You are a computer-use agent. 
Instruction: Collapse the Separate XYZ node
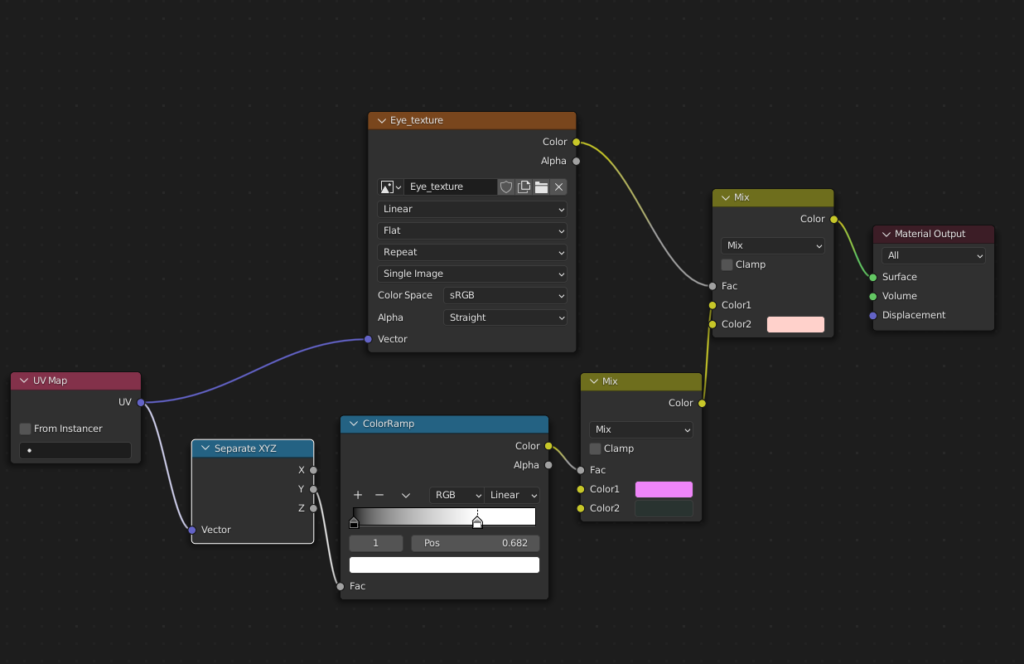[x=206, y=449]
